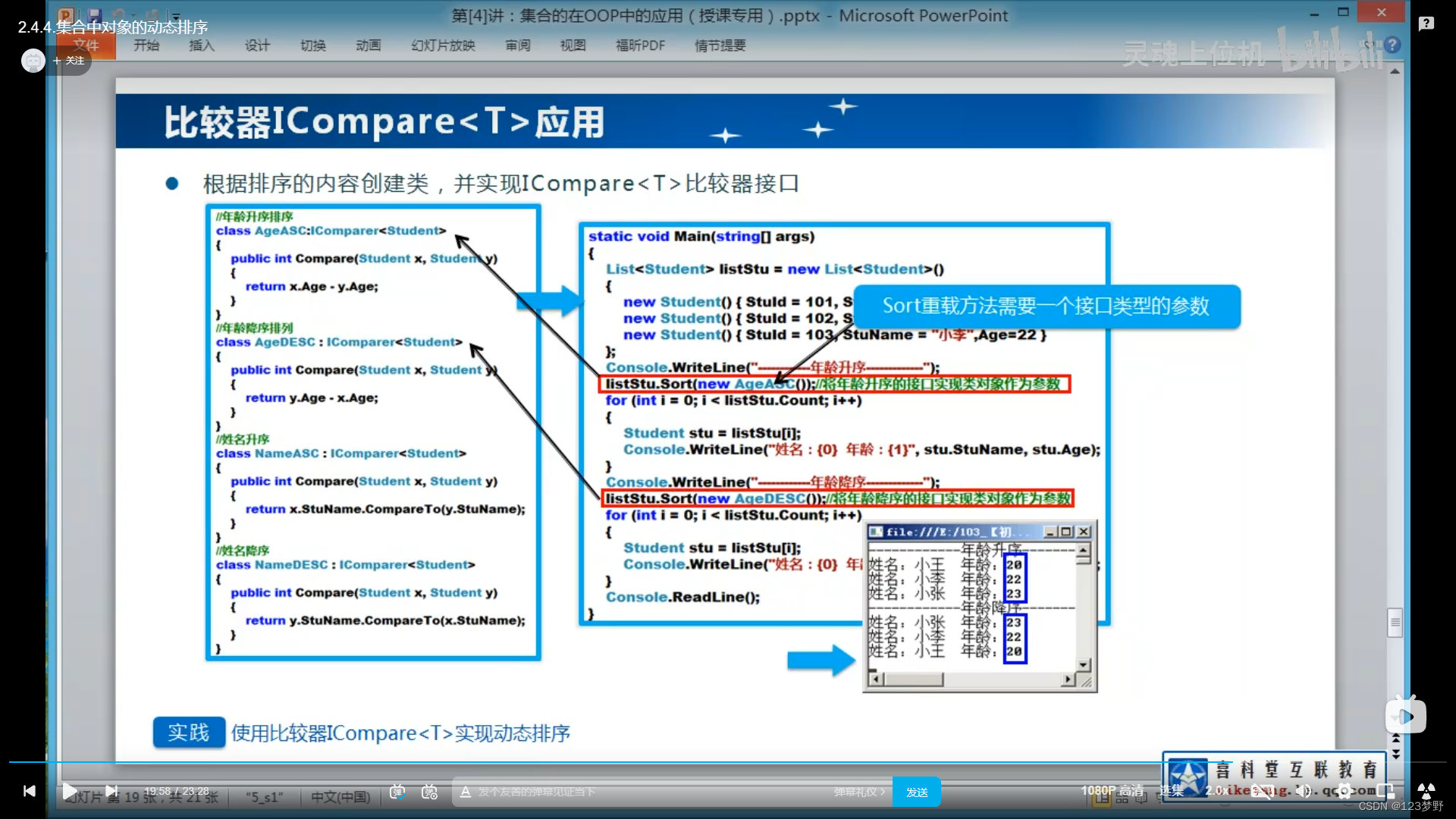The width and height of the screenshot is (1456, 819).
Task: Click the 发送 send button
Action: [x=917, y=792]
